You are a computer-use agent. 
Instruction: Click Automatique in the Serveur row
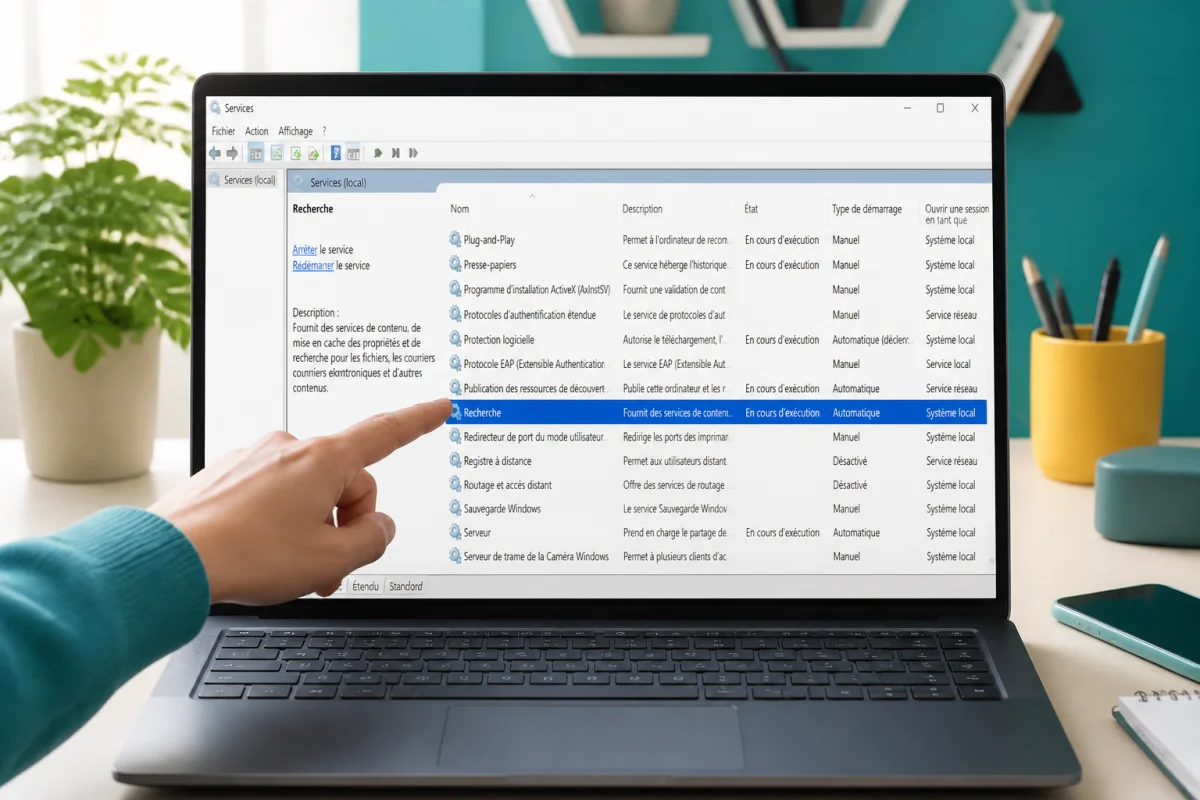tap(856, 533)
